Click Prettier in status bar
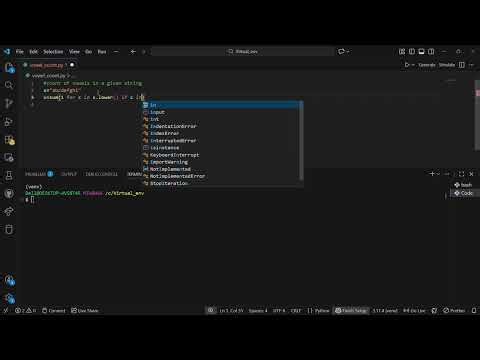The width and height of the screenshot is (480, 360). (454, 310)
